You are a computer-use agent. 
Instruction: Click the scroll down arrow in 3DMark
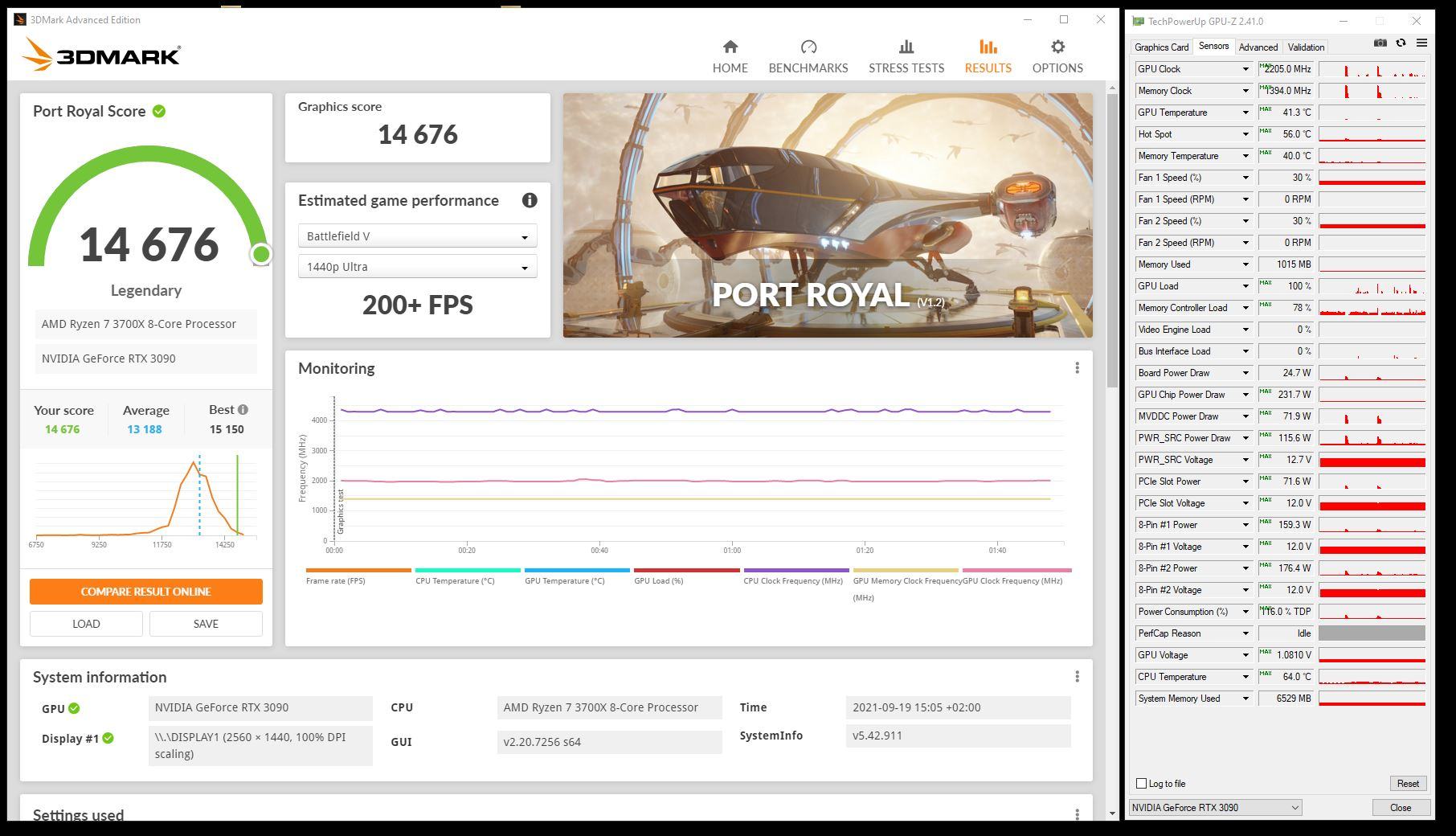[1112, 813]
